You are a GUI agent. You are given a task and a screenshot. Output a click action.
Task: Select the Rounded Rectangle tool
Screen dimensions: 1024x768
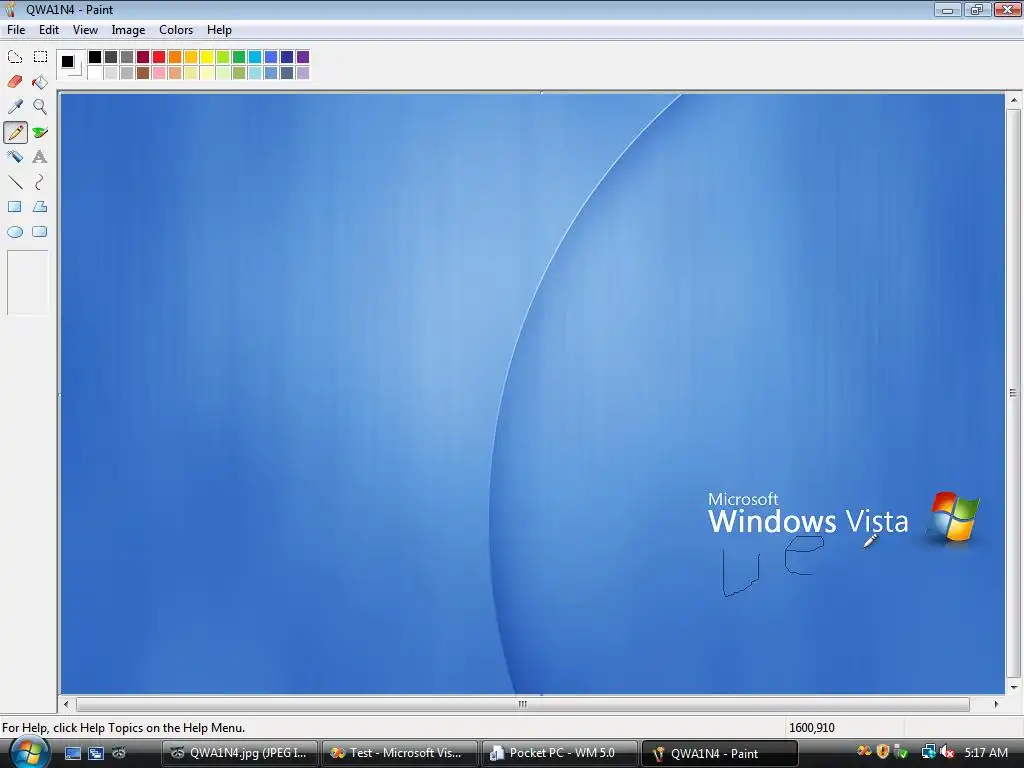click(40, 232)
